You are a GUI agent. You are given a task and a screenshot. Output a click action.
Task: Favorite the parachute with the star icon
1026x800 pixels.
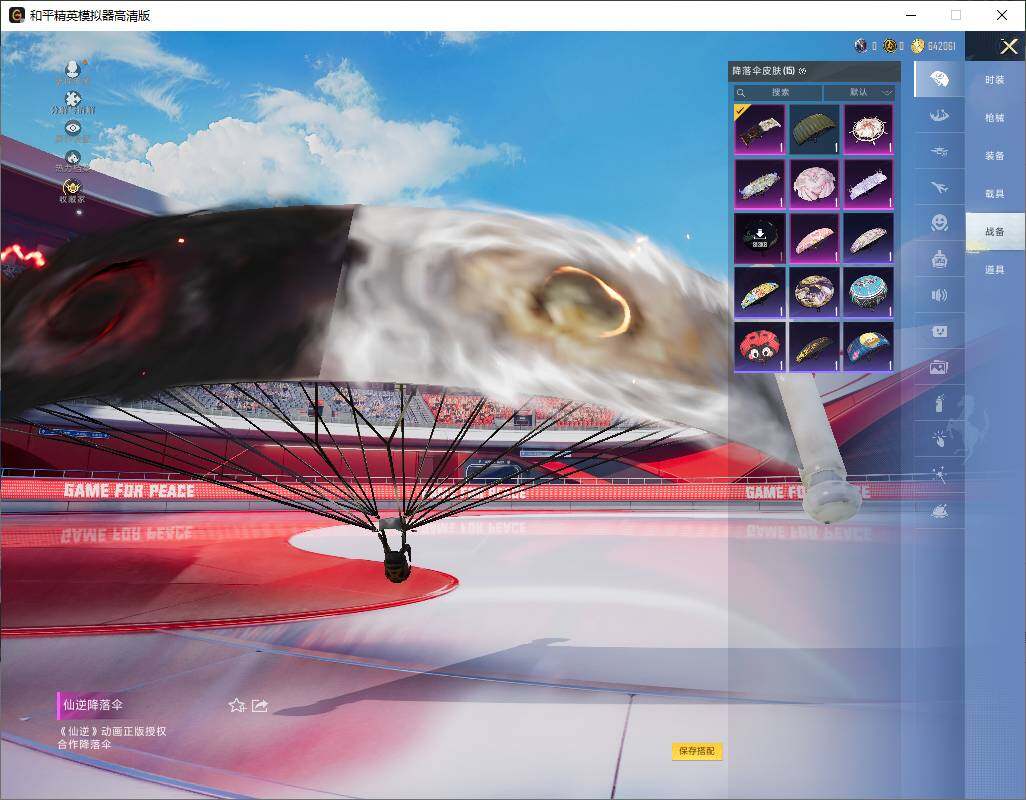(x=236, y=705)
